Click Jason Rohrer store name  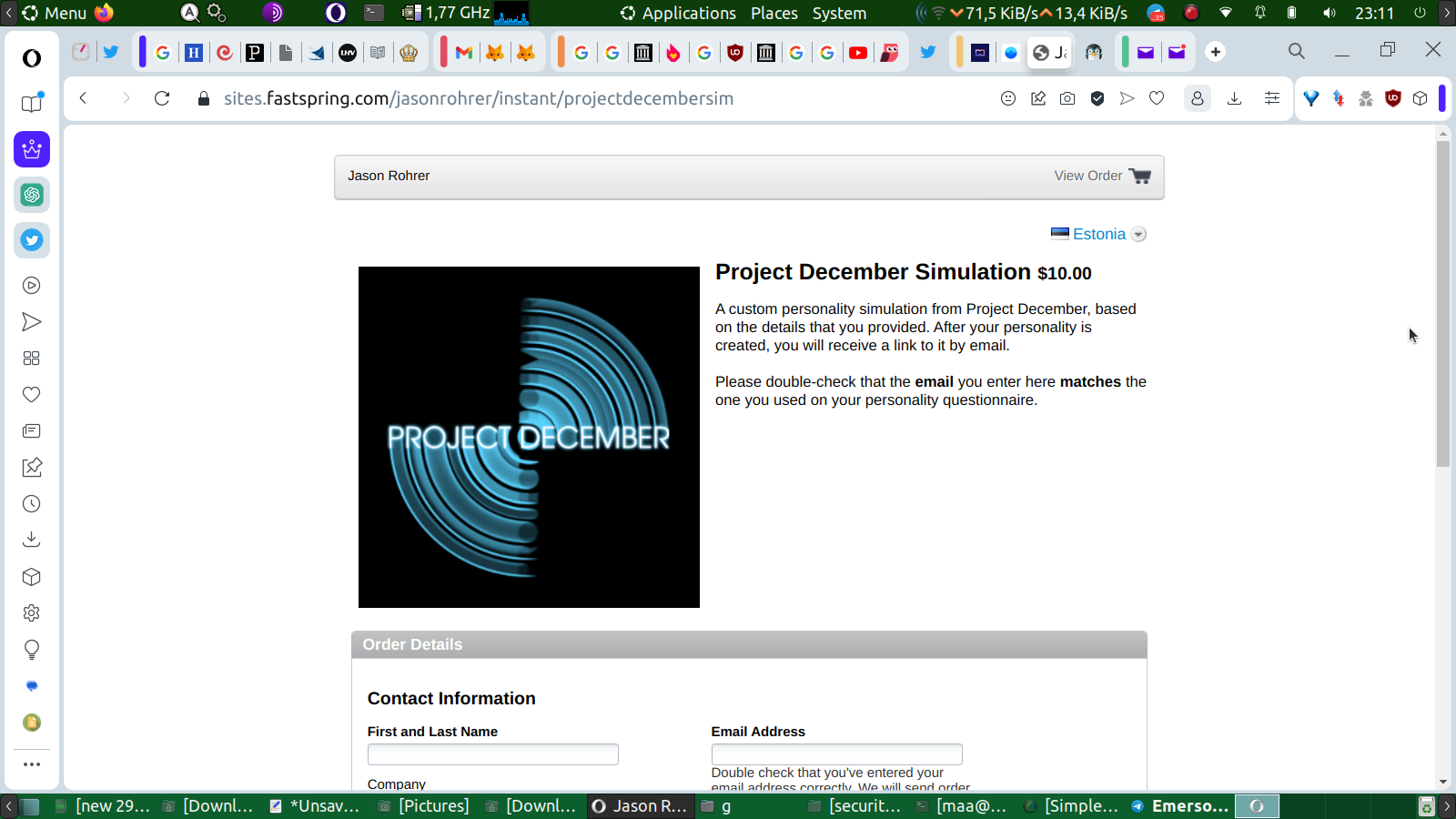(x=389, y=176)
